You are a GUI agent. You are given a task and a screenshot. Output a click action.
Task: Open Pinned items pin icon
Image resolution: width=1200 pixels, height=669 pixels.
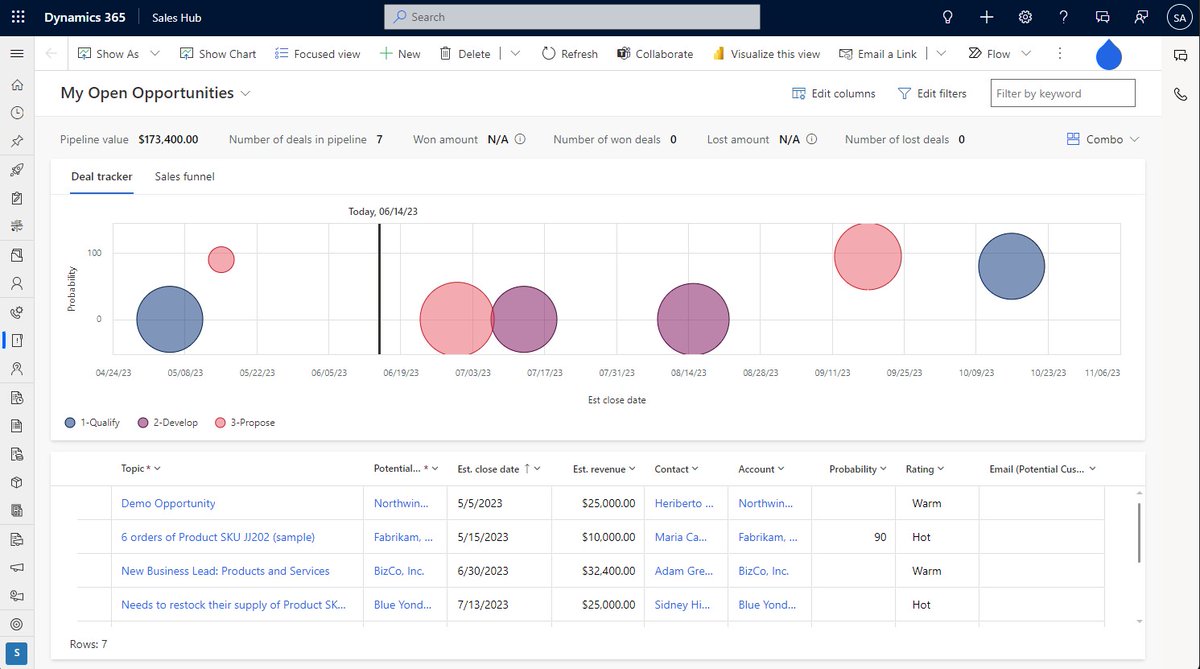pos(16,141)
